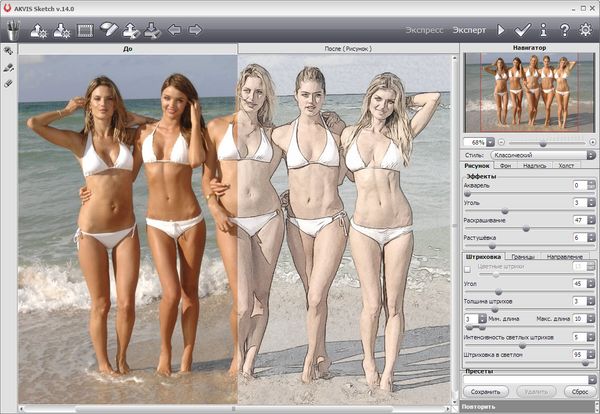Switch to the Фон tab
The image size is (600, 414).
506,166
